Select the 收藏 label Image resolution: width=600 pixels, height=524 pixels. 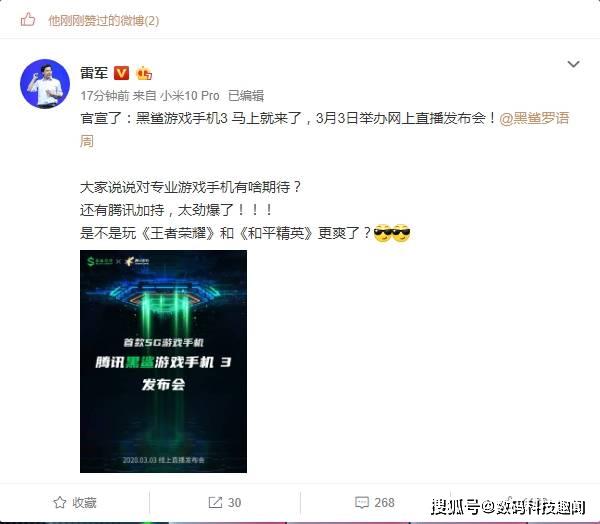[85, 503]
